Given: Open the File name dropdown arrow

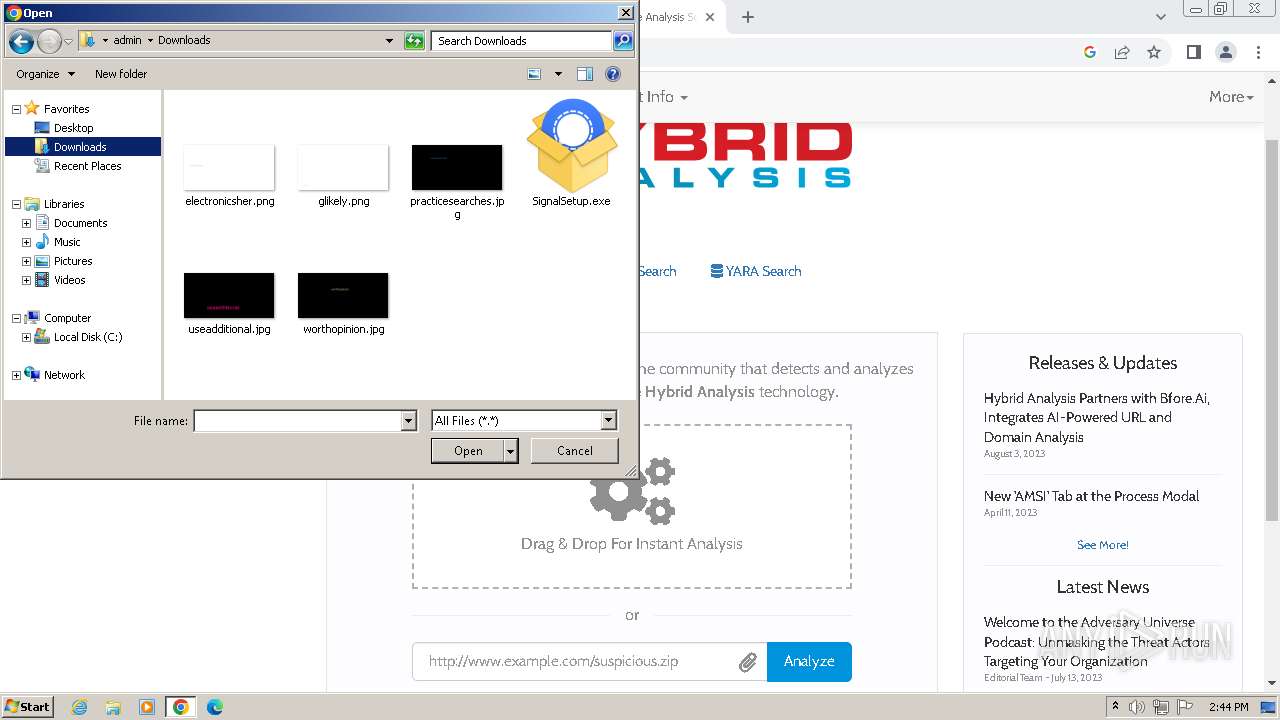Looking at the screenshot, I should (x=408, y=421).
